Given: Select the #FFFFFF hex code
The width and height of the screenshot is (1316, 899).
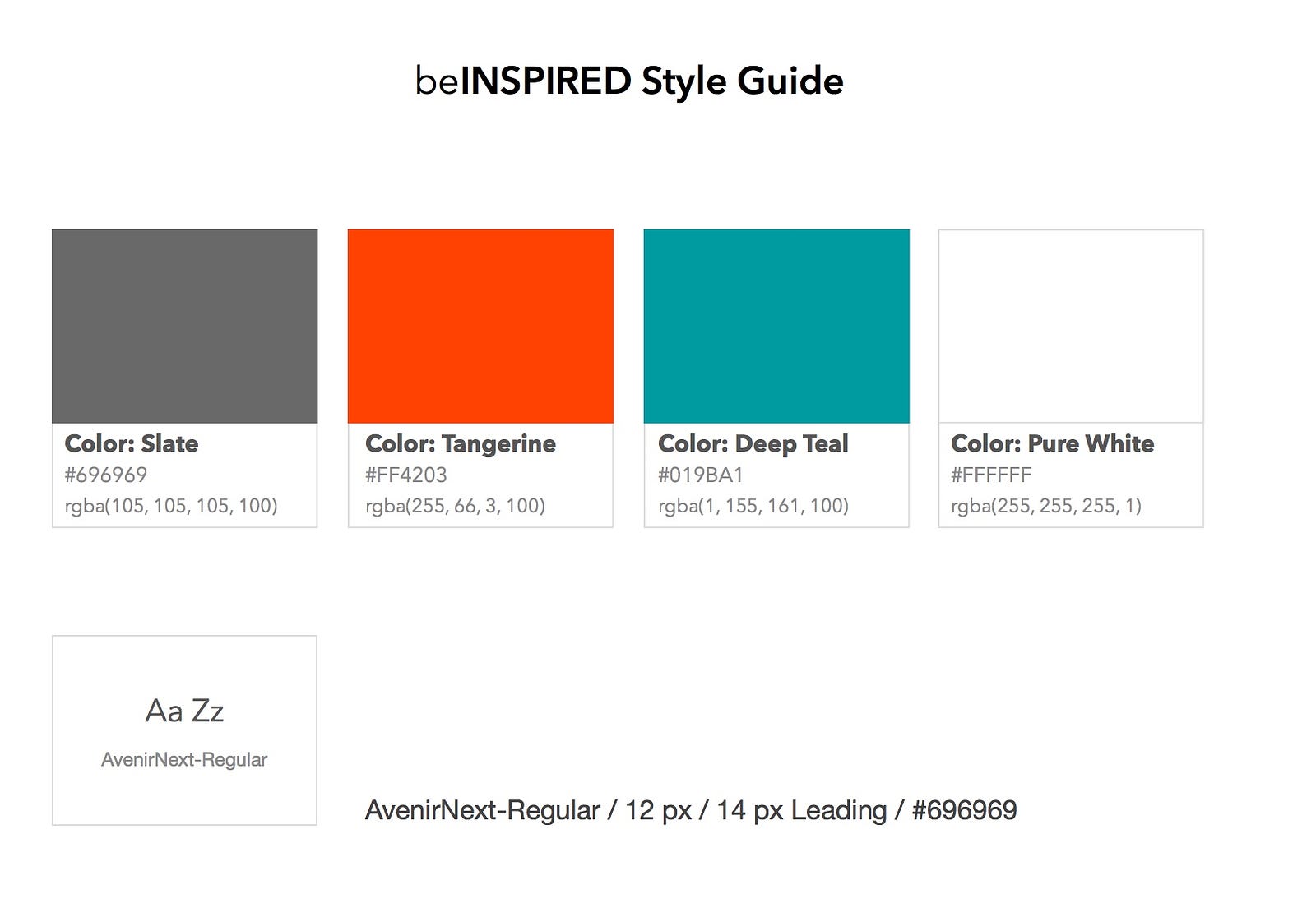Looking at the screenshot, I should click(x=991, y=475).
